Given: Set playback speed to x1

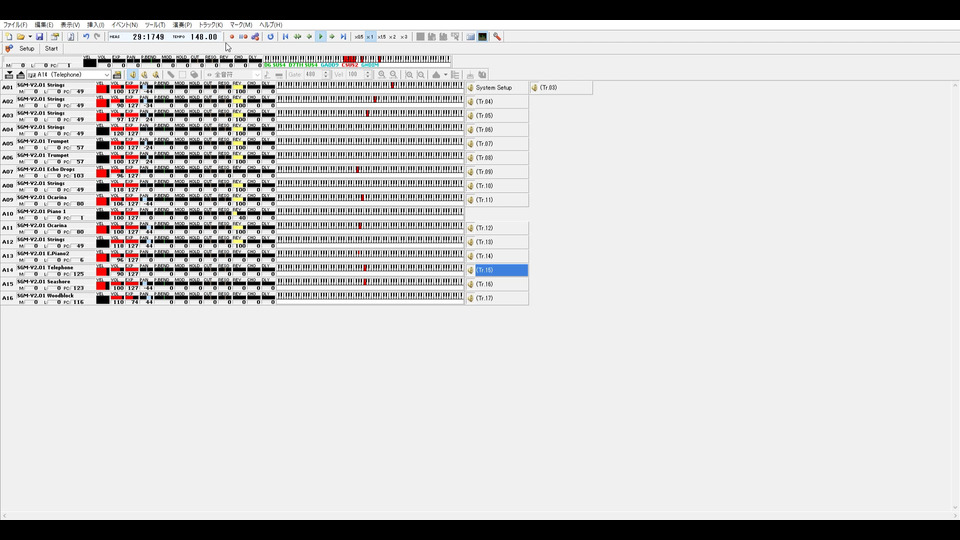Looking at the screenshot, I should (370, 37).
